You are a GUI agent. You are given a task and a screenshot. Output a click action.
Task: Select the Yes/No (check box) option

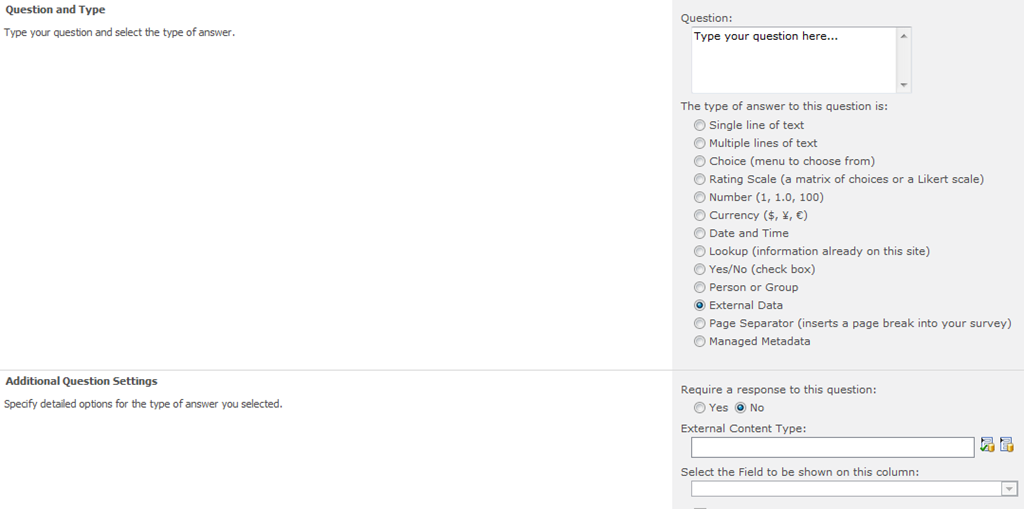click(700, 270)
